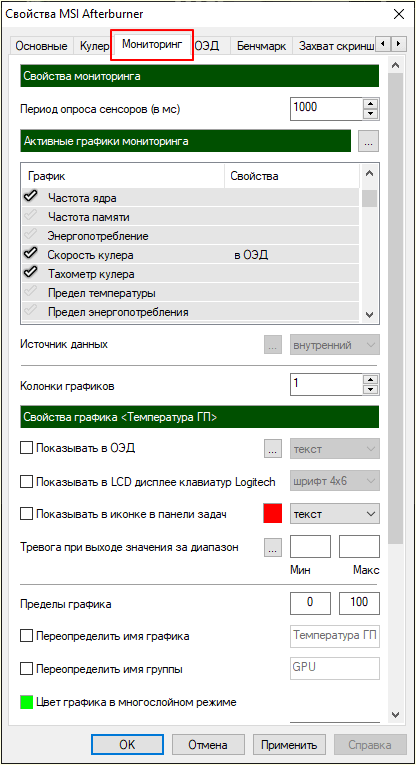Click the График column header
This screenshot has height=765, width=416.
point(123,176)
